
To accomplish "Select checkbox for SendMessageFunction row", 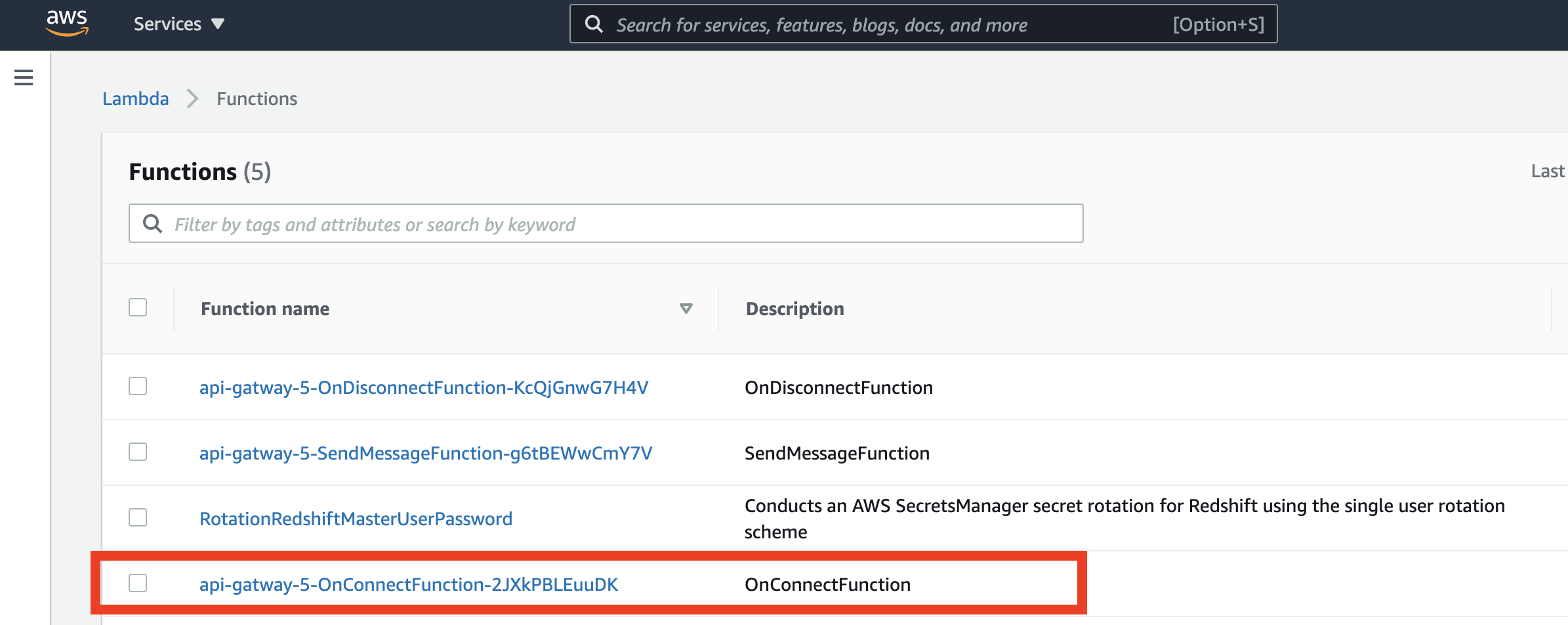I will [138, 452].
